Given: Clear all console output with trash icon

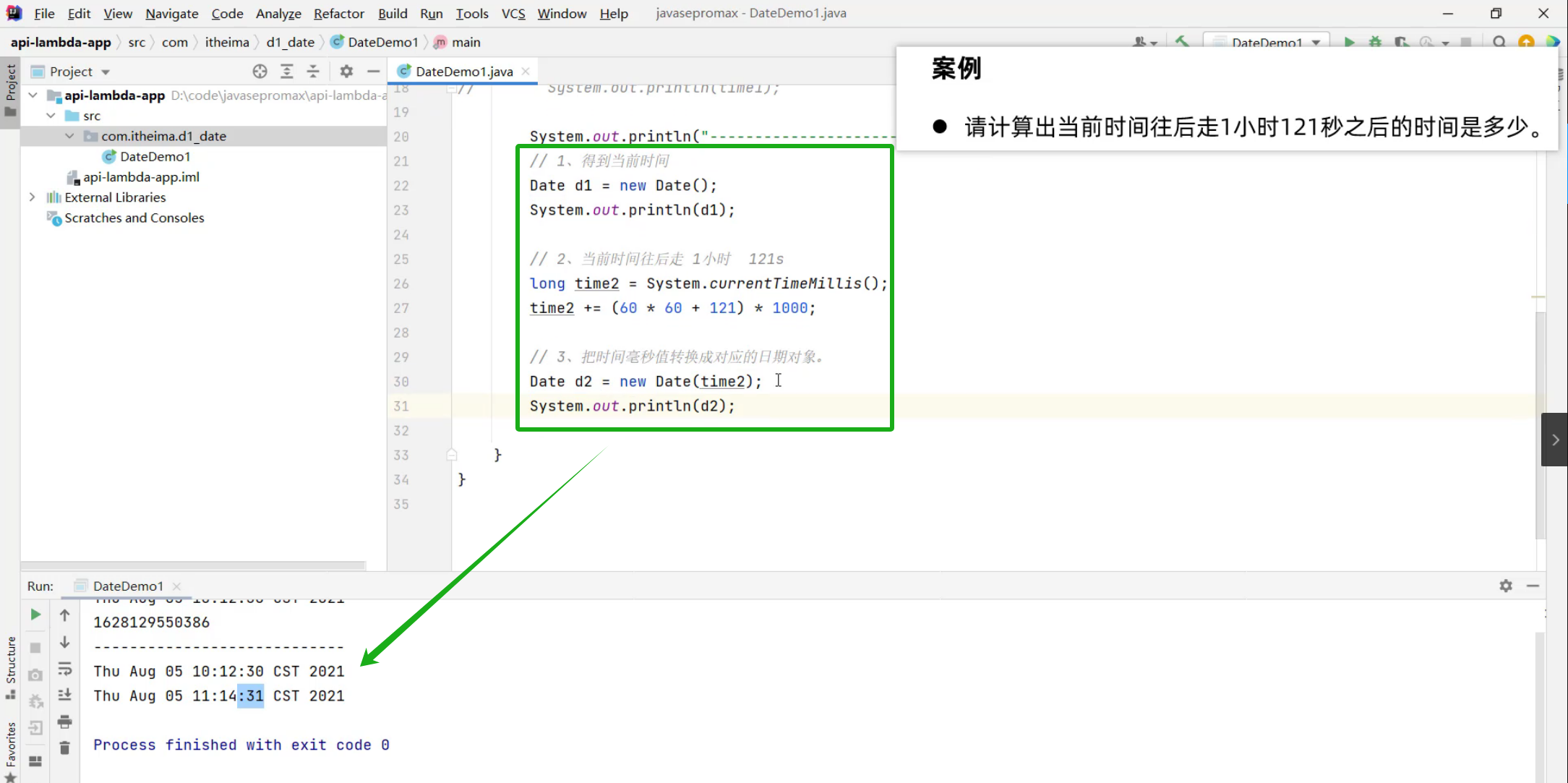Looking at the screenshot, I should click(x=65, y=748).
